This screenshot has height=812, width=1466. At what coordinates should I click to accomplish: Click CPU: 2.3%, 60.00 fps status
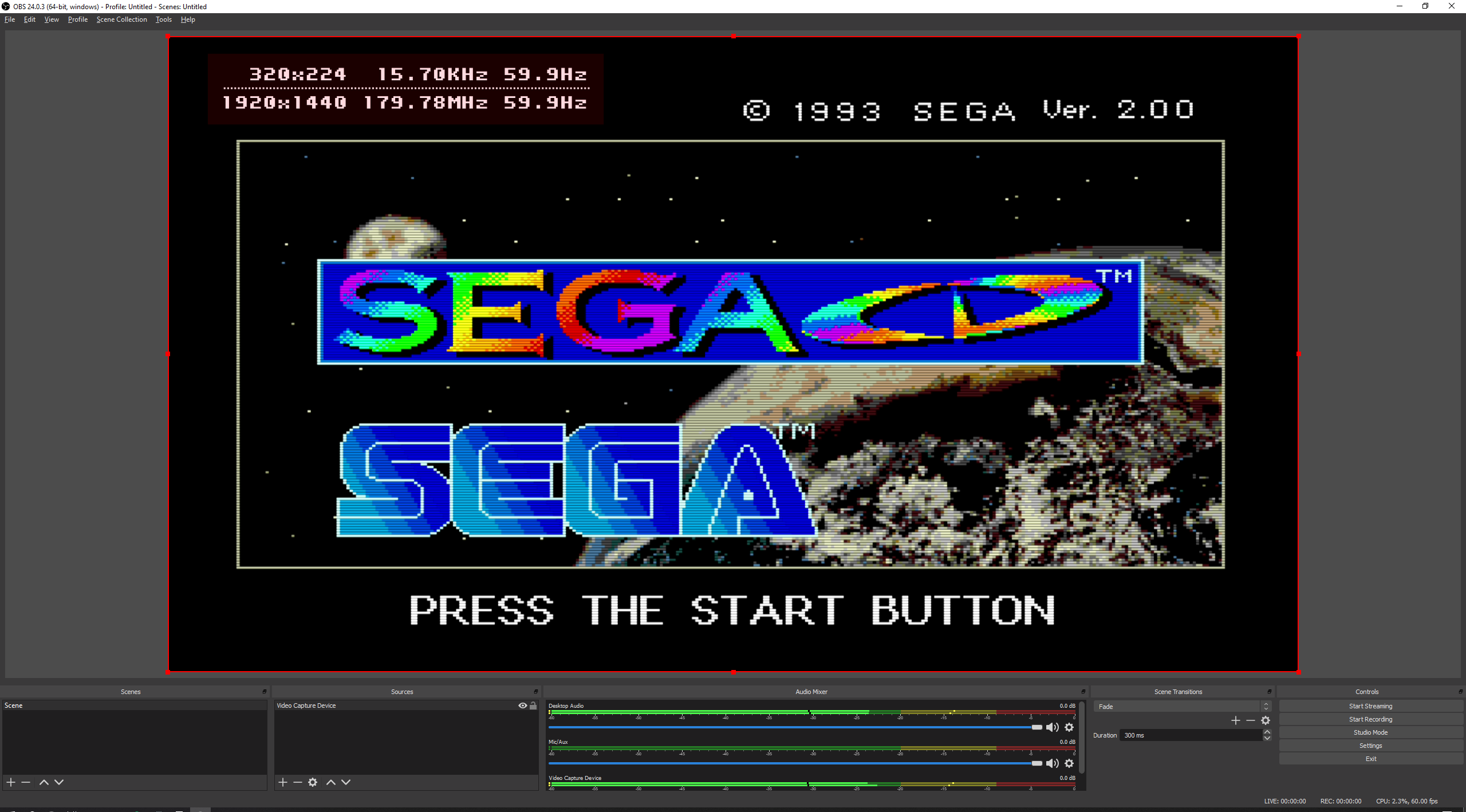point(1407,801)
